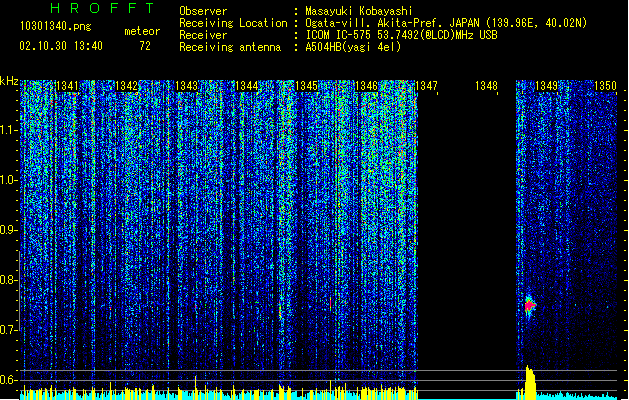The width and height of the screenshot is (629, 400).
Task: Click the 0.7 kHz axis label
Action: click(x=9, y=330)
